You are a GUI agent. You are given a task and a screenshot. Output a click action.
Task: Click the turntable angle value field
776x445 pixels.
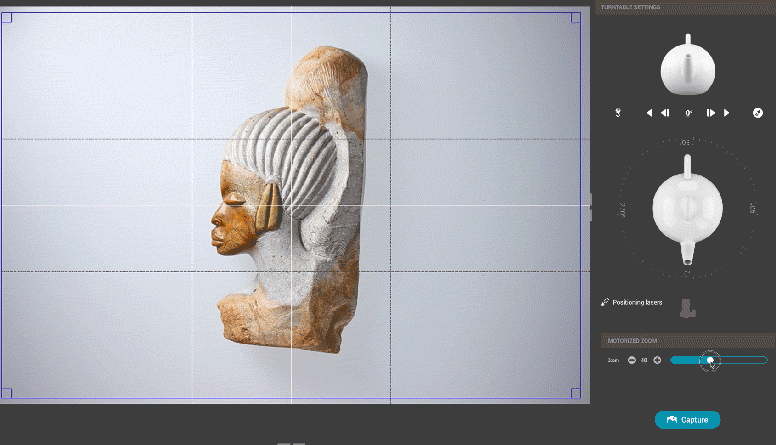point(688,113)
